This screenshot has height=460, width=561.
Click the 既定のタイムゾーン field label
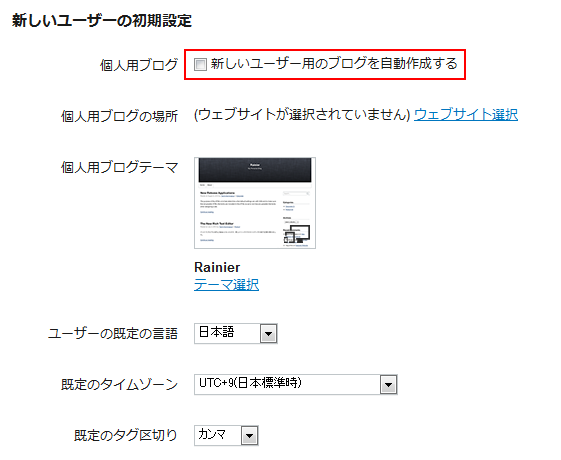119,385
